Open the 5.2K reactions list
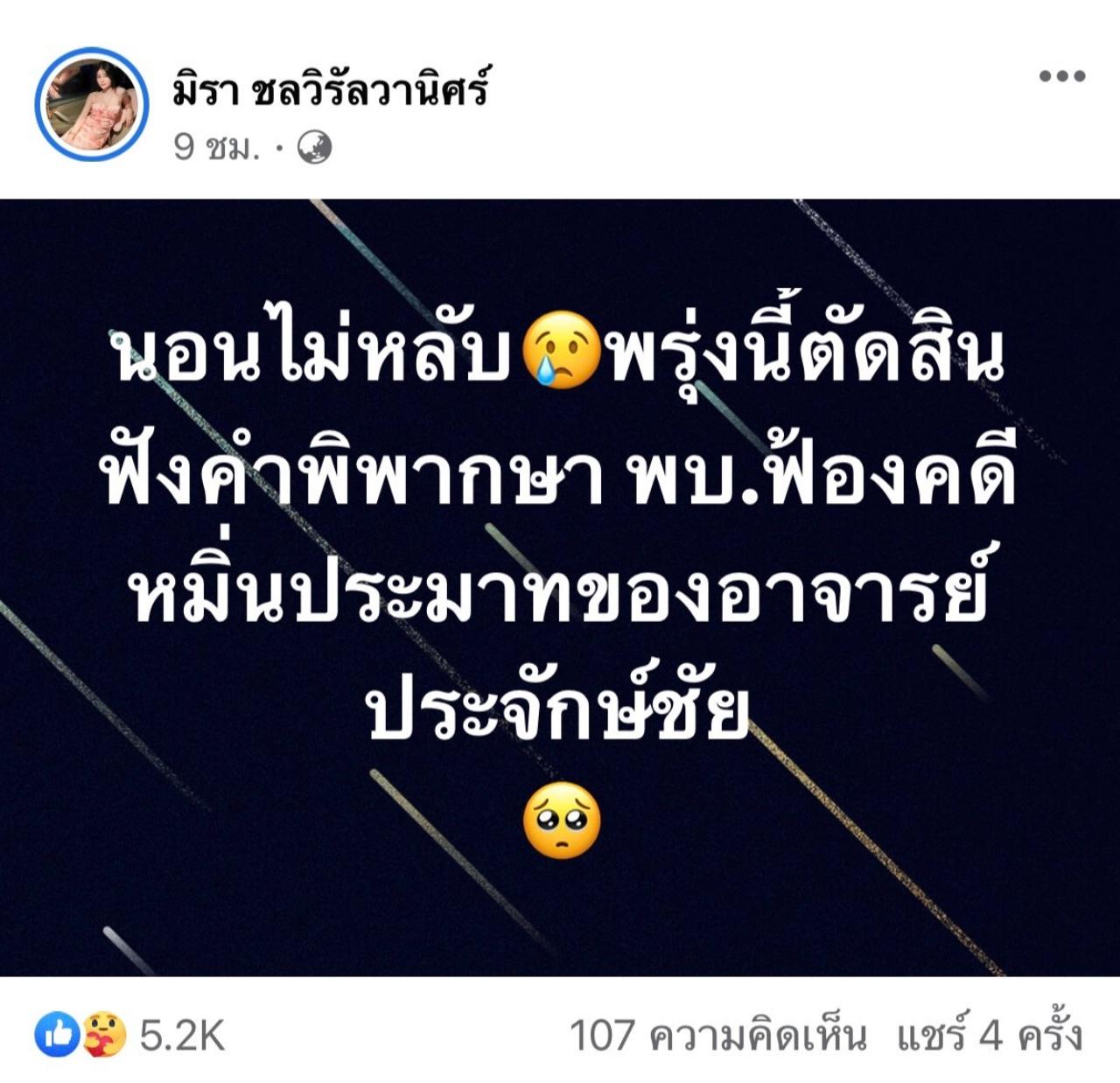Image resolution: width=1120 pixels, height=1083 pixels. click(182, 1036)
